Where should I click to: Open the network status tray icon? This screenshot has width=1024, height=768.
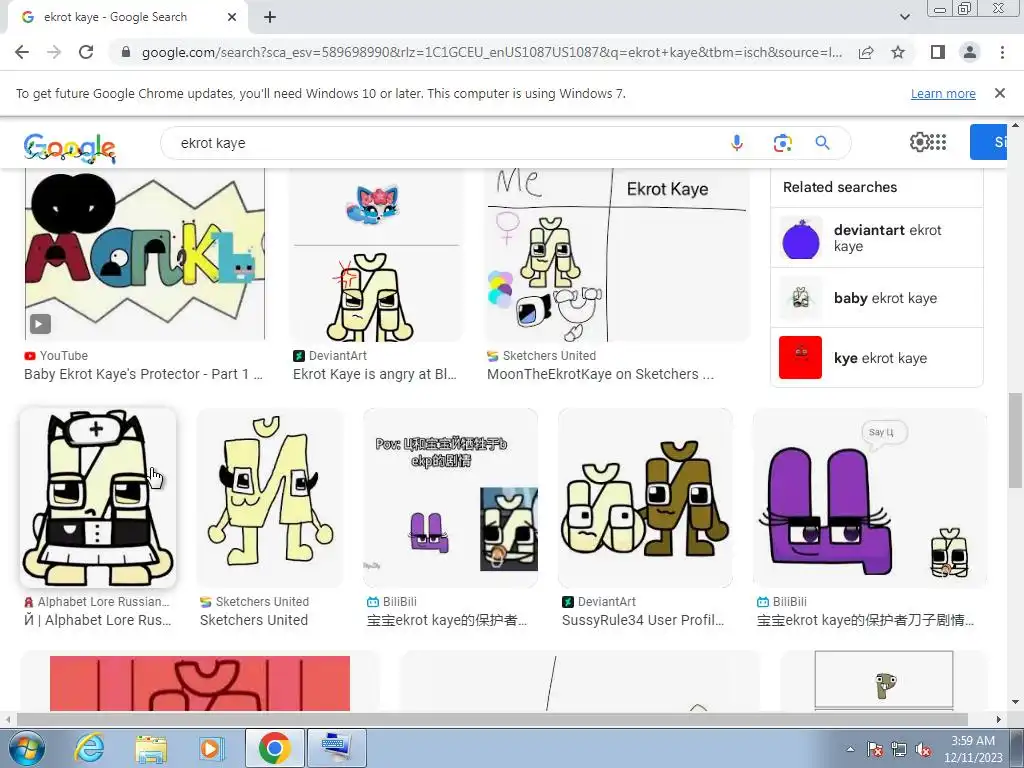pos(899,749)
